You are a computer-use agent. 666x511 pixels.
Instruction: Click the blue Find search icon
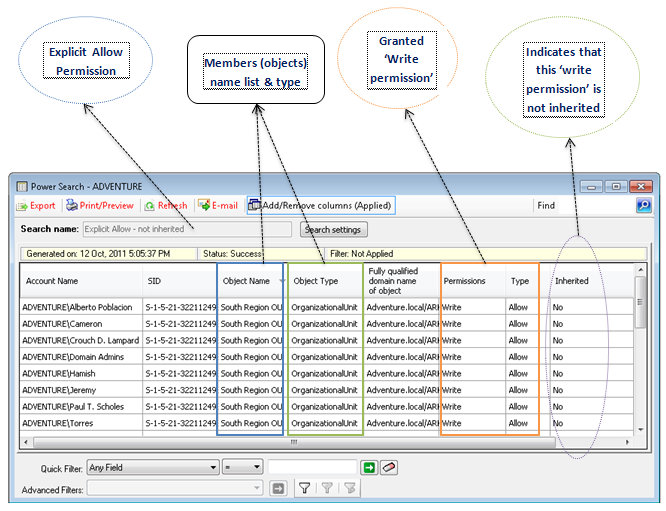click(x=643, y=206)
